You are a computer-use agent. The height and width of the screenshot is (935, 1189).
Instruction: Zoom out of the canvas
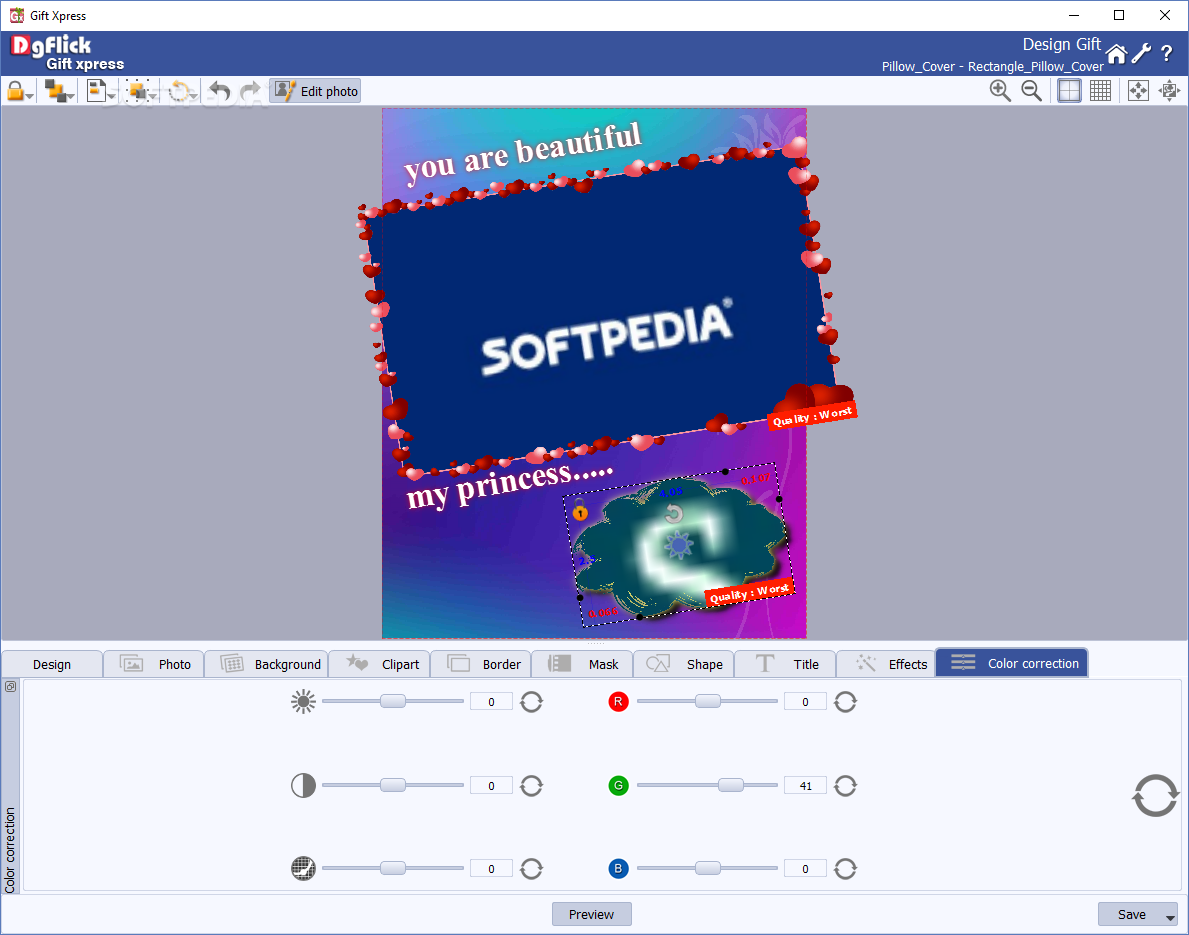(x=1031, y=90)
